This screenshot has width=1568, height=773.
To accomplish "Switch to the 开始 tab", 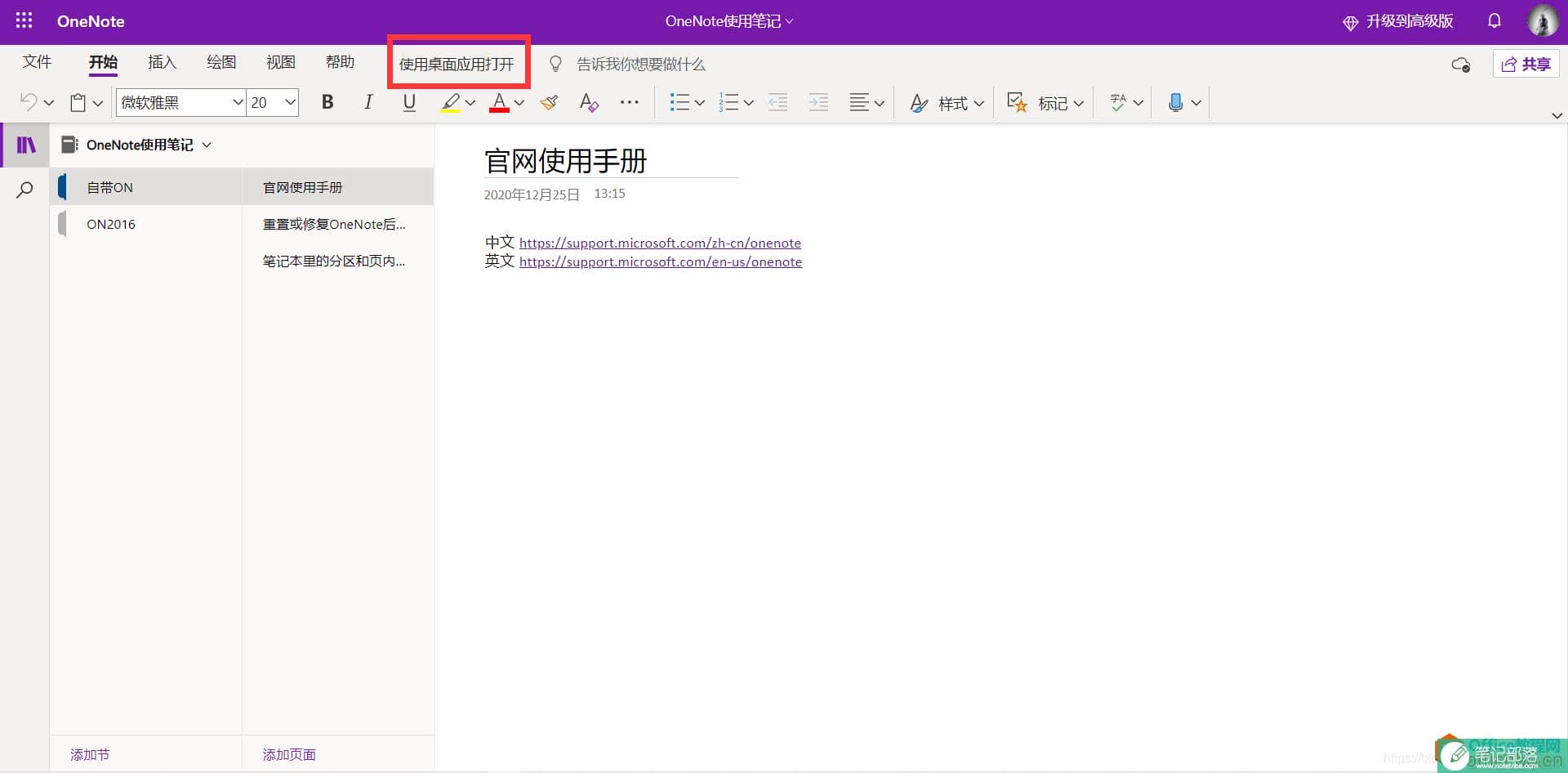I will 104,62.
